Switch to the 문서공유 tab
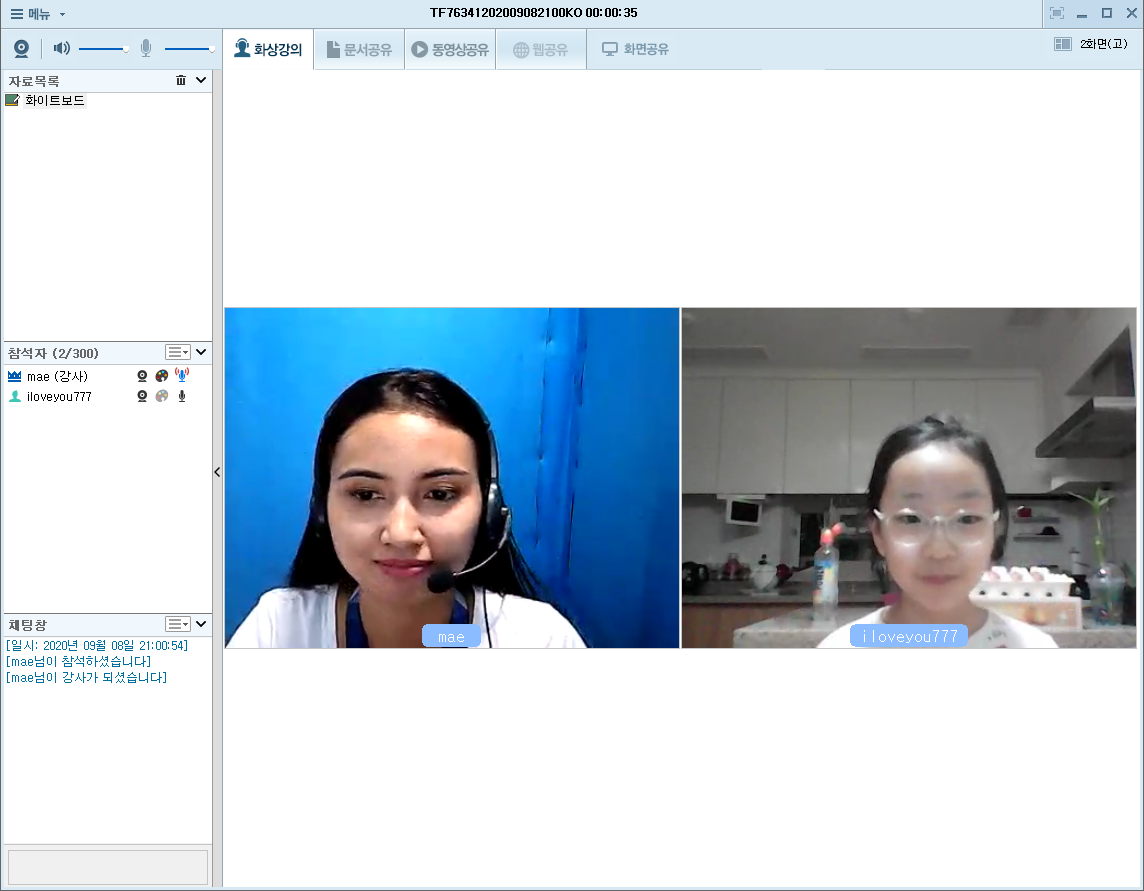The height and width of the screenshot is (891, 1144). (359, 49)
